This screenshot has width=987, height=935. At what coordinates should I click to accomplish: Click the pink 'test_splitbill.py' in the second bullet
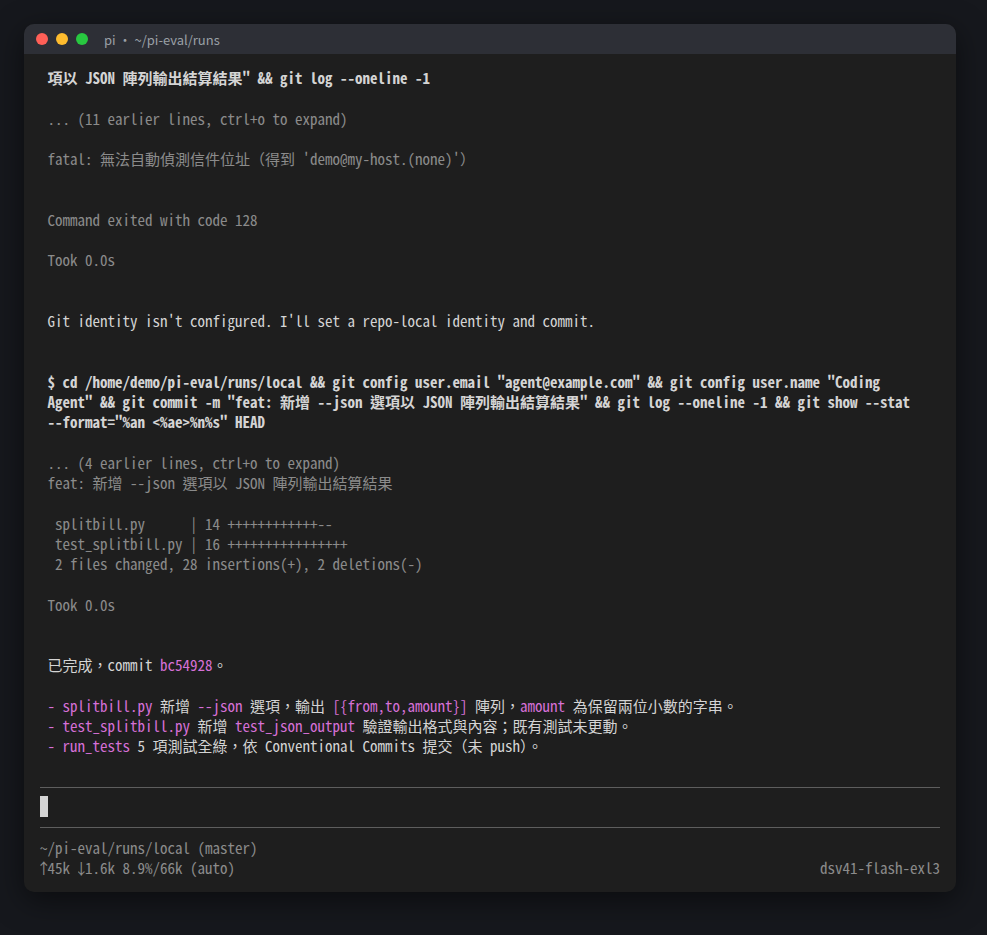tap(126, 727)
